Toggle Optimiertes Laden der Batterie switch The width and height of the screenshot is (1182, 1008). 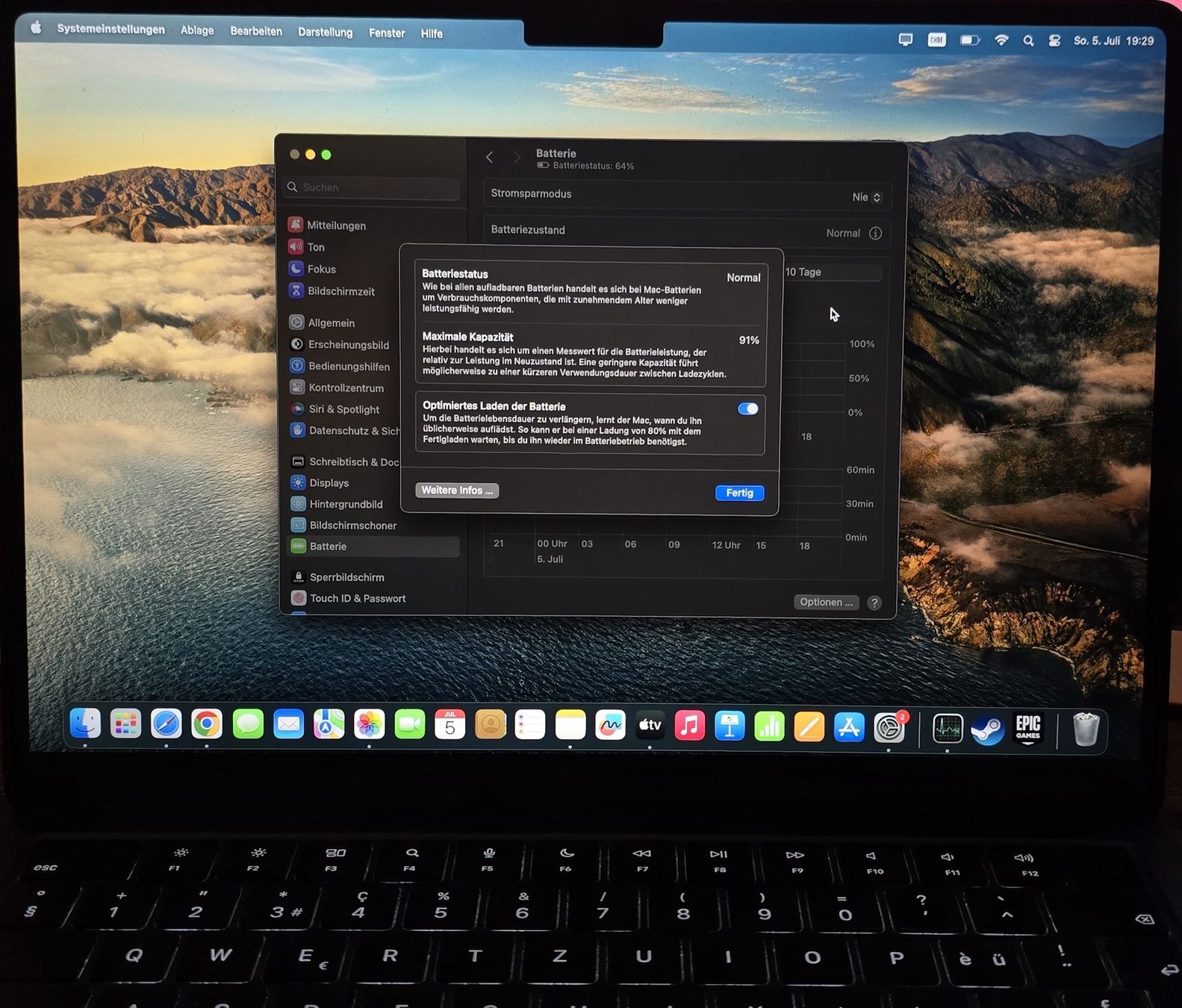coord(747,408)
